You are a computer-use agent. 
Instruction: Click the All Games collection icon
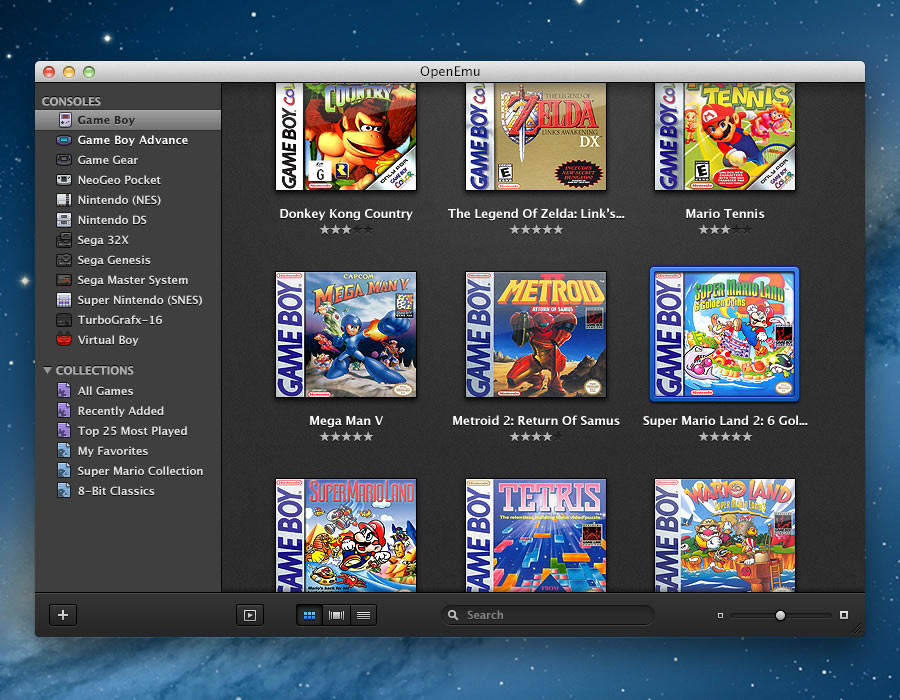pyautogui.click(x=64, y=391)
